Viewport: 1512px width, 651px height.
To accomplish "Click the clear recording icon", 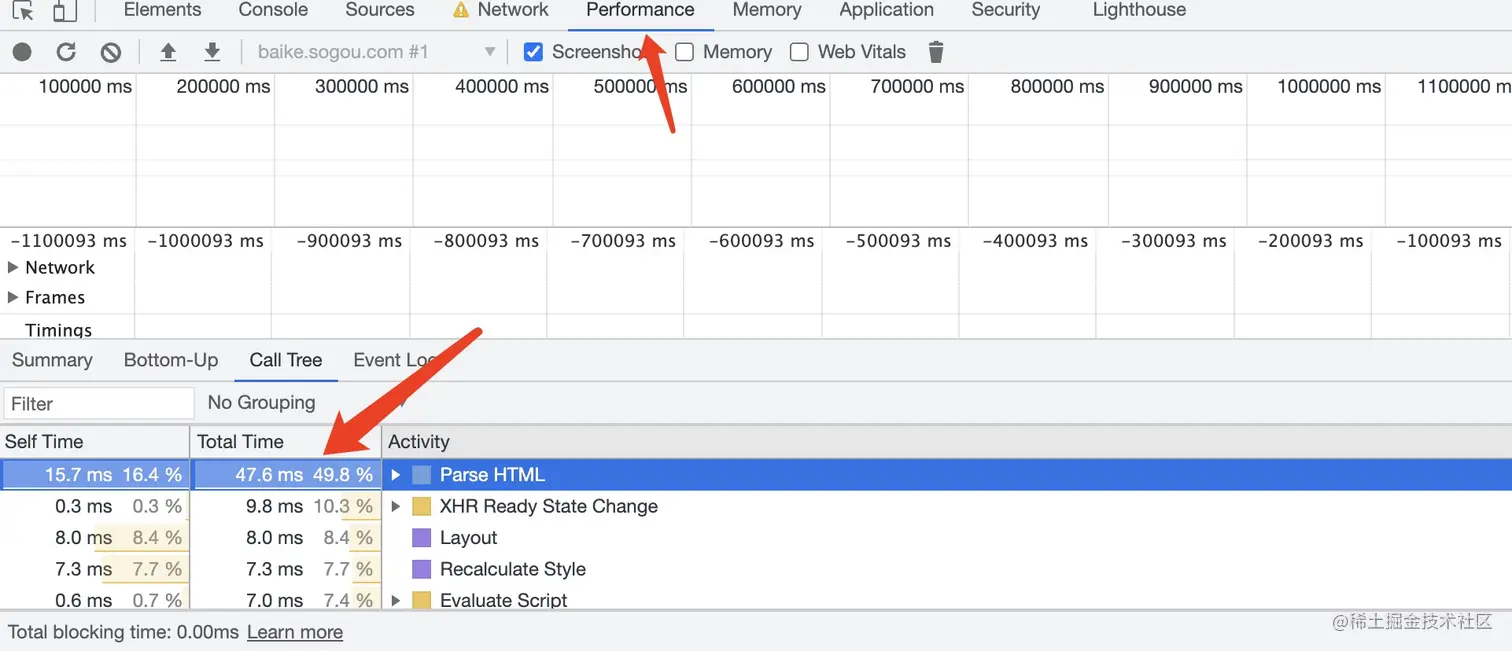I will (x=111, y=52).
